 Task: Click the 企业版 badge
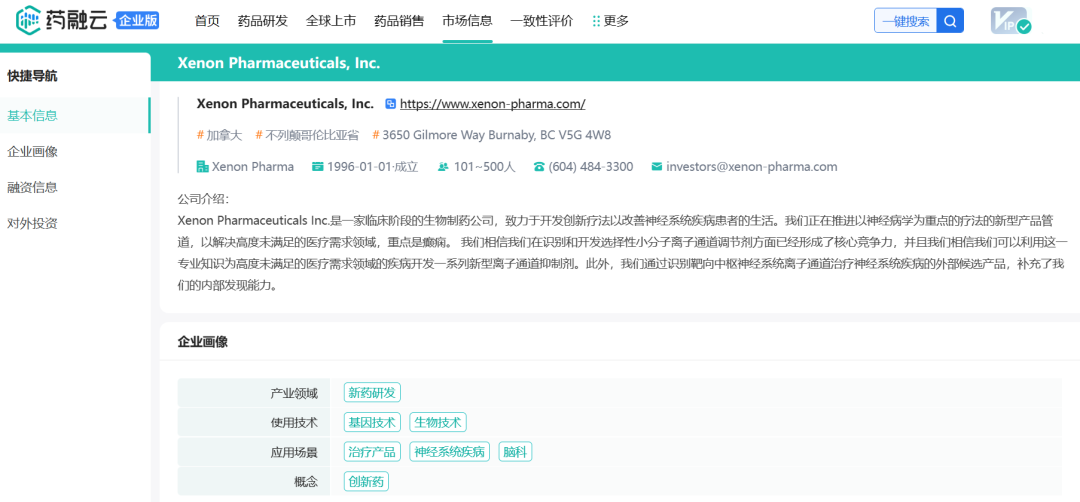[137, 21]
